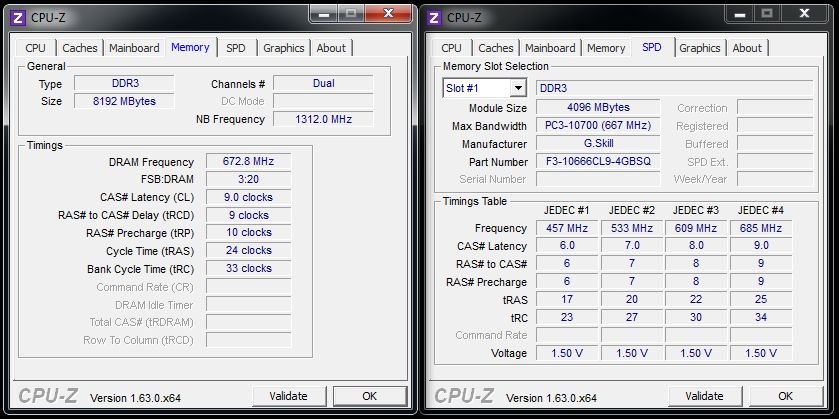Screen dimensions: 839x419
Task: Click OK button in right window
Action: click(785, 397)
